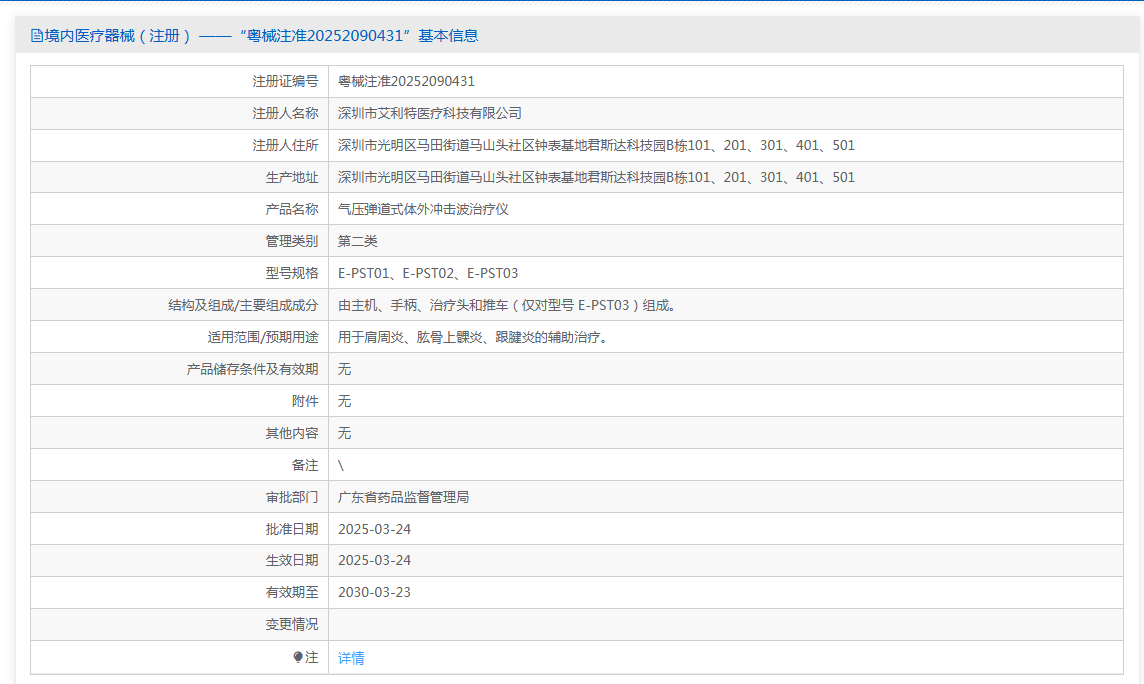Screen dimensions: 1144x684
Task: Open the 详情 link in the 注 row
Action: (x=351, y=658)
